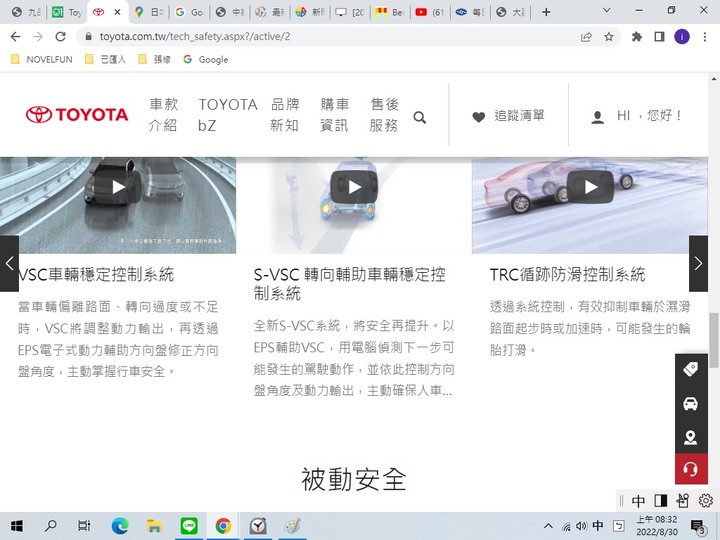Open the 已匯入 bookmark folder
This screenshot has width=720, height=540.
(105, 59)
